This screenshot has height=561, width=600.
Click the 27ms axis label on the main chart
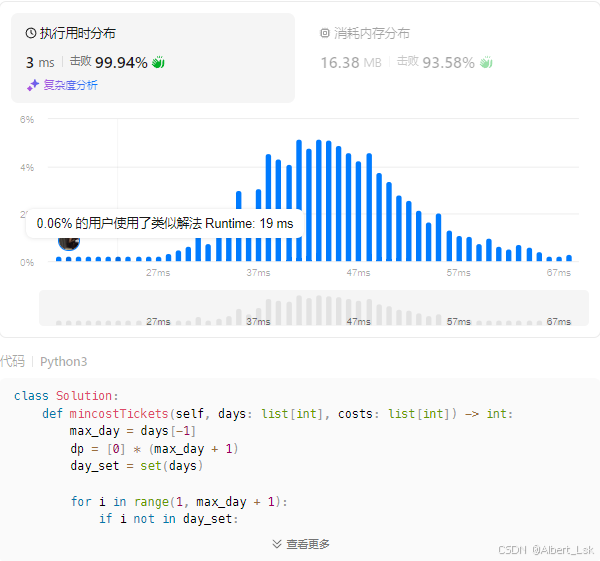point(158,273)
